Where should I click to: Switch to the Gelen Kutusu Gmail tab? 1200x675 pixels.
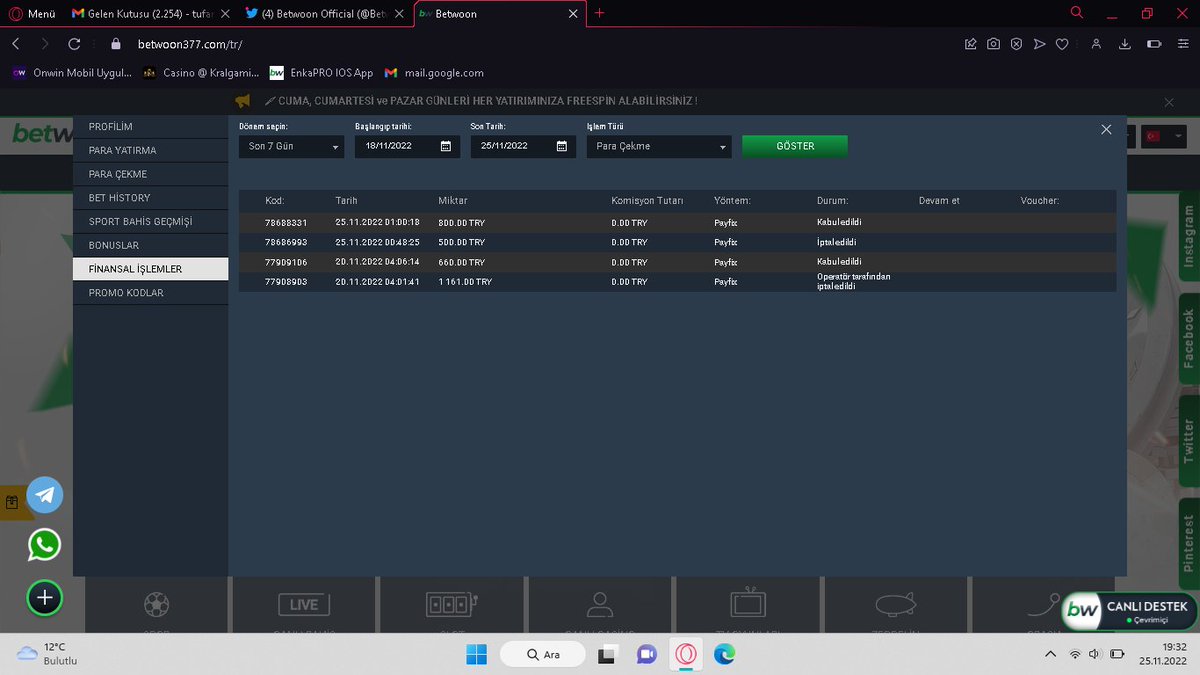point(150,14)
